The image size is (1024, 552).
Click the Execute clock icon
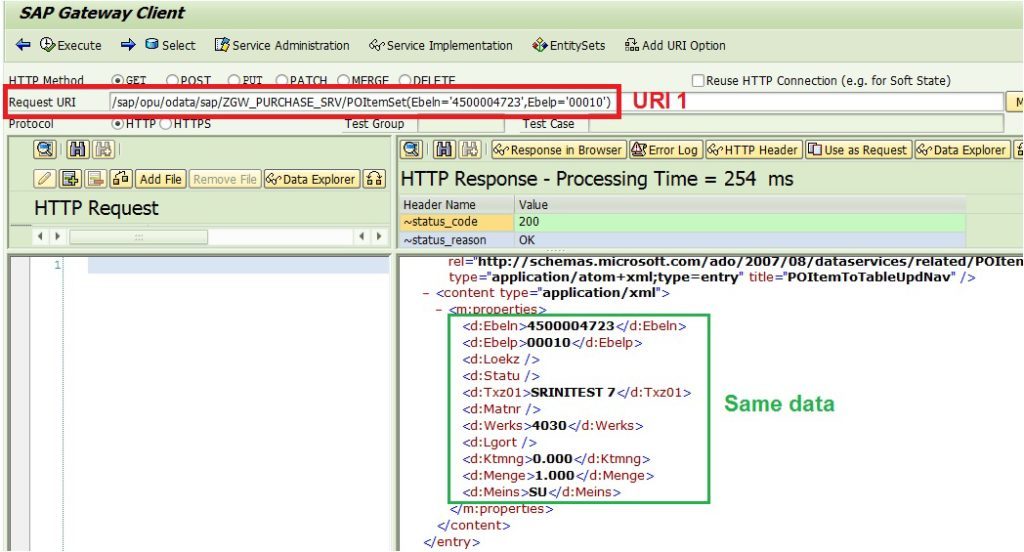click(47, 45)
